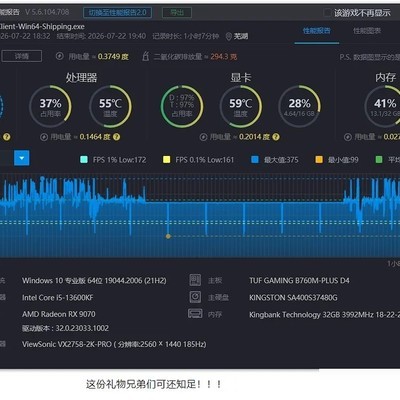The width and height of the screenshot is (400, 400).
Task: Open the 性能图表 tab
Action: point(367,31)
